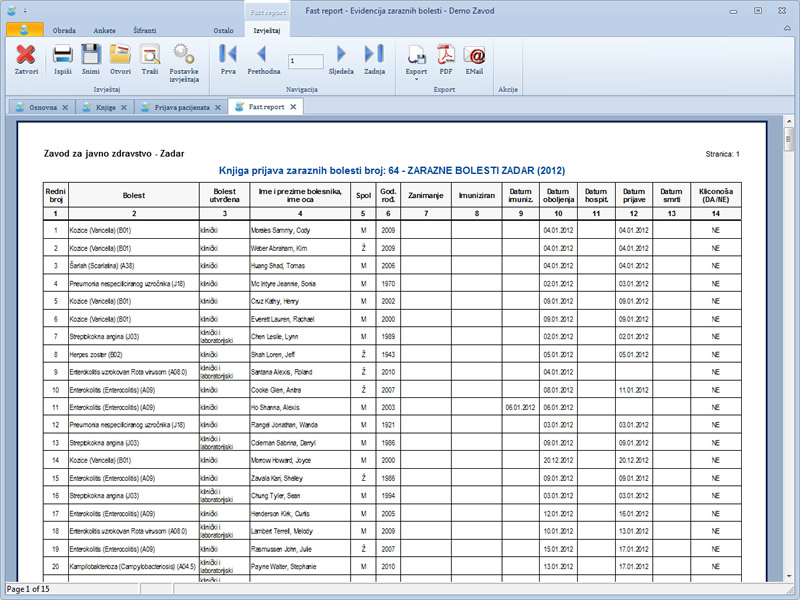The width and height of the screenshot is (800, 600).
Task: Click the Imuniziran column header
Action: [477, 195]
